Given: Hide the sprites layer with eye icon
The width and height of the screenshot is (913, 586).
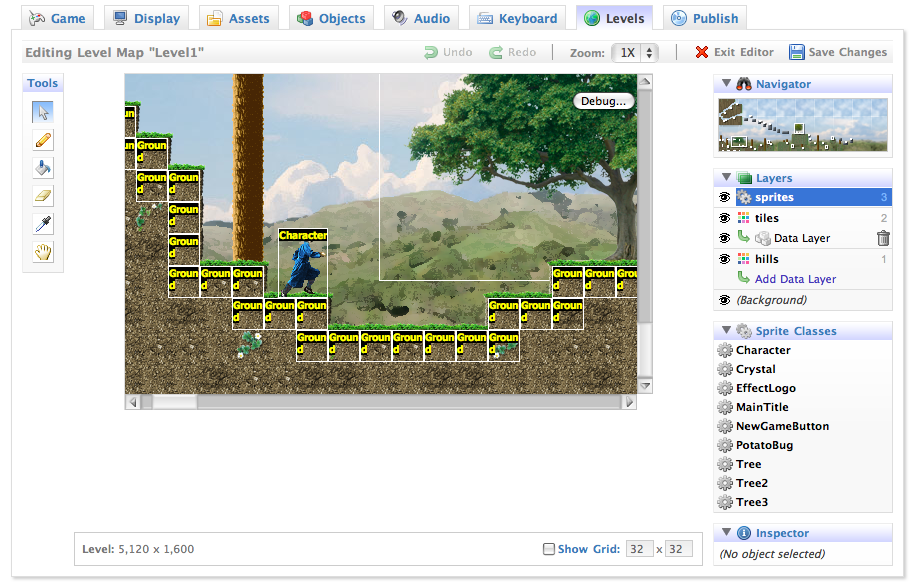Looking at the screenshot, I should (724, 198).
